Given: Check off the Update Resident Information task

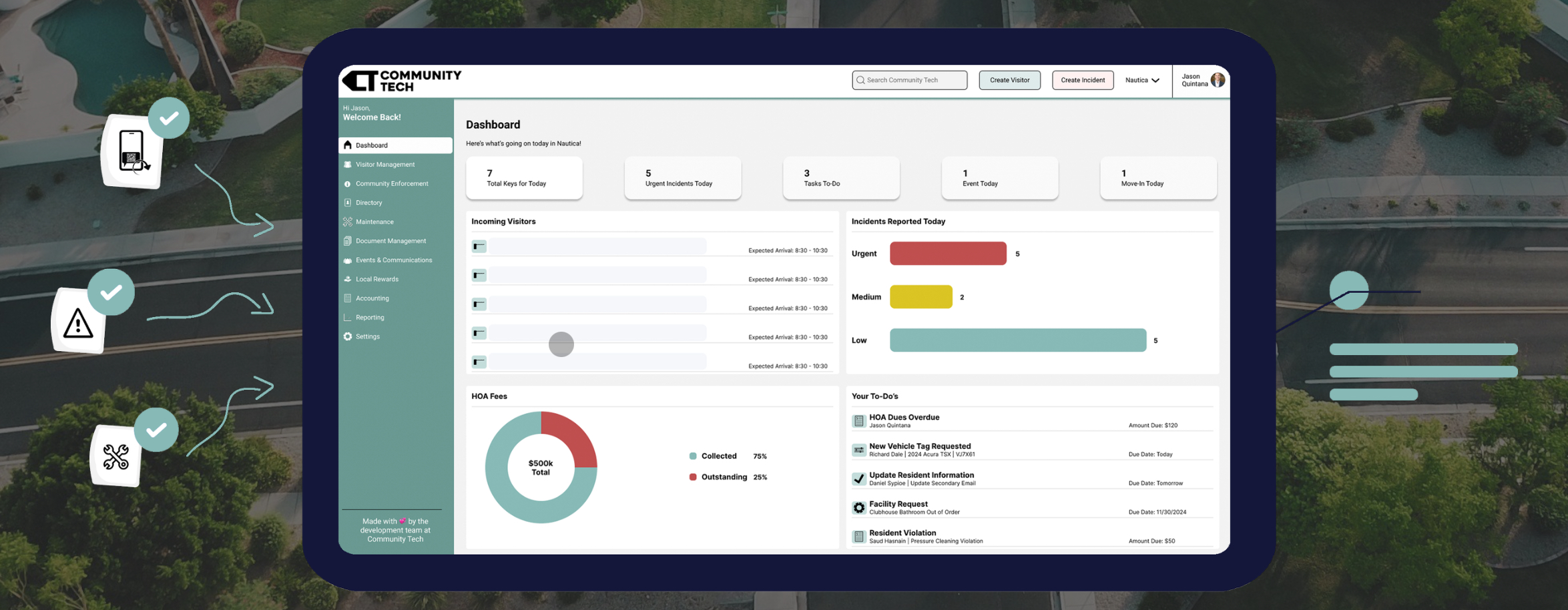Looking at the screenshot, I should (x=858, y=478).
